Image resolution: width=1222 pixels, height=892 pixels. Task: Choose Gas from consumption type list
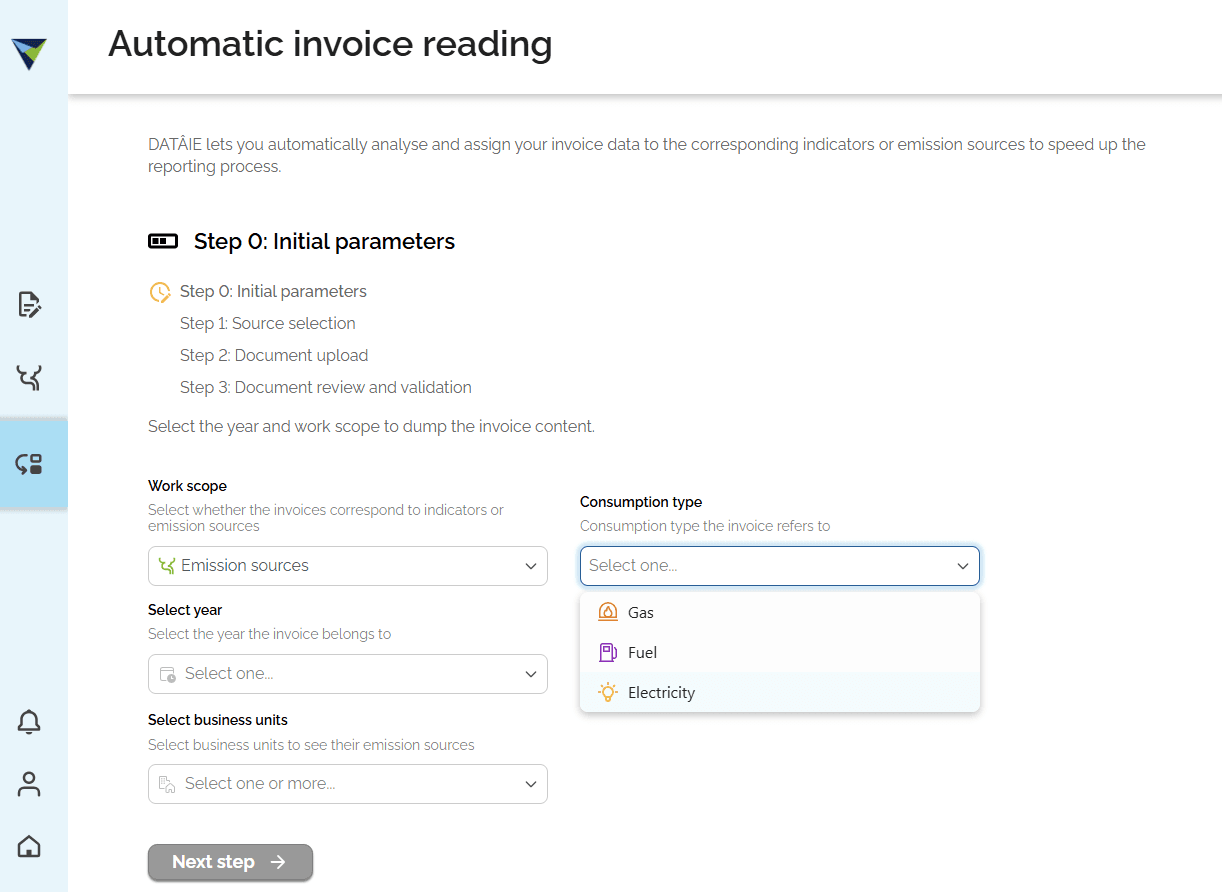tap(780, 612)
